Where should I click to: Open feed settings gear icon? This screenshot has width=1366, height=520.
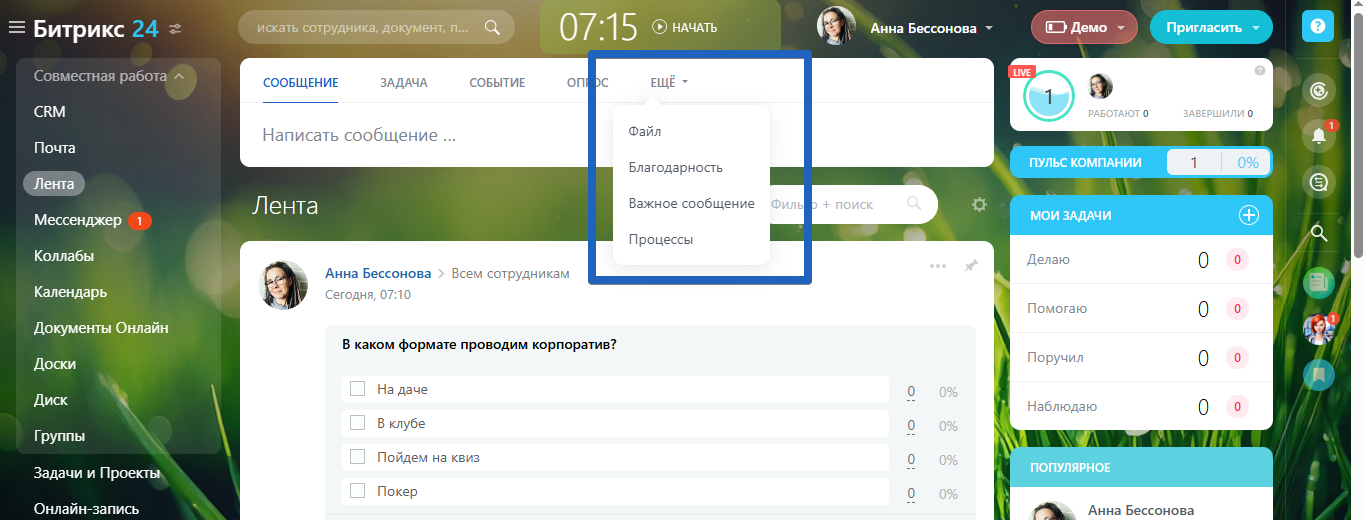pos(979,204)
